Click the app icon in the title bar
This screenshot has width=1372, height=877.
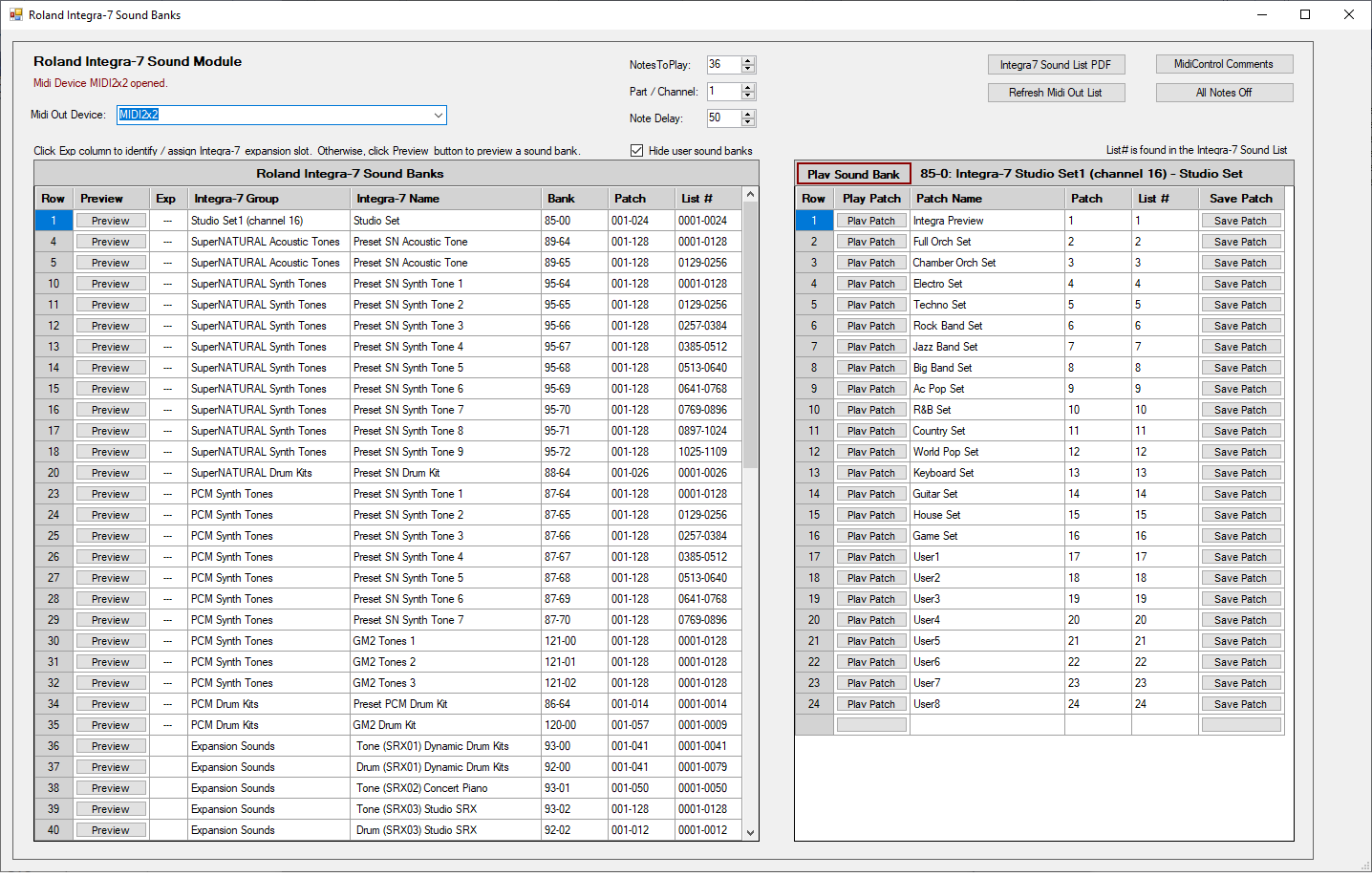(x=15, y=14)
